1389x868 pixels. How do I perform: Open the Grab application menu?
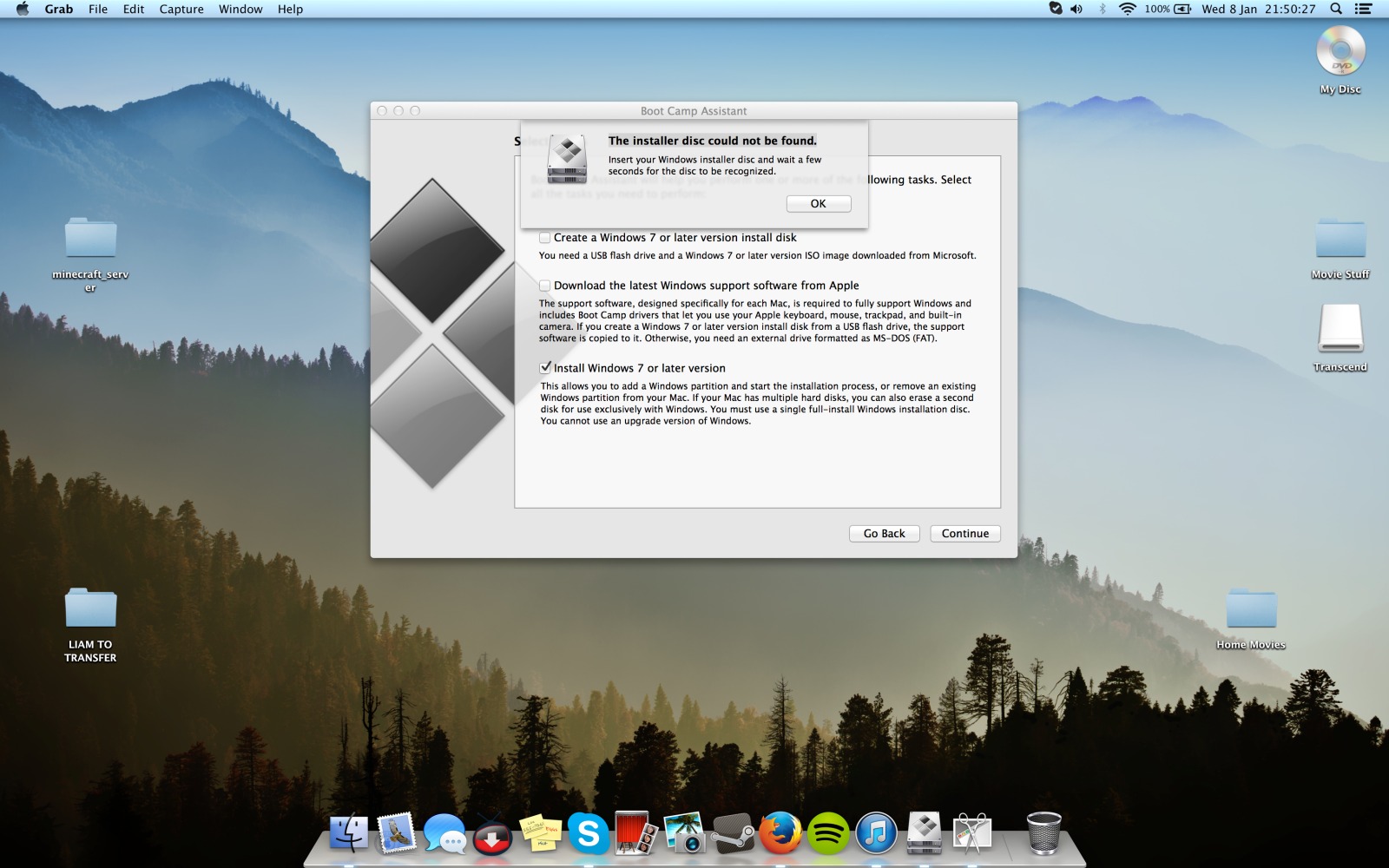59,9
